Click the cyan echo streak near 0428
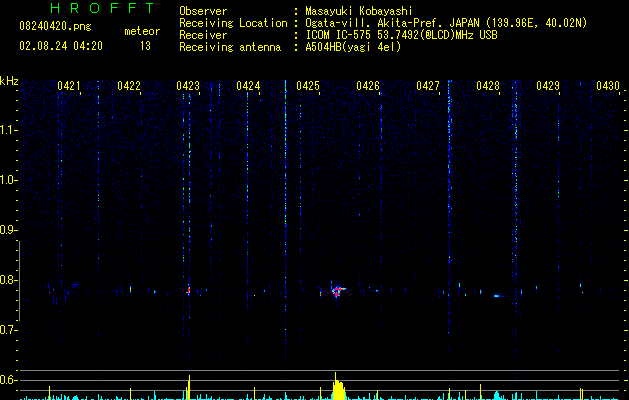629x400 pixels. pos(498,296)
